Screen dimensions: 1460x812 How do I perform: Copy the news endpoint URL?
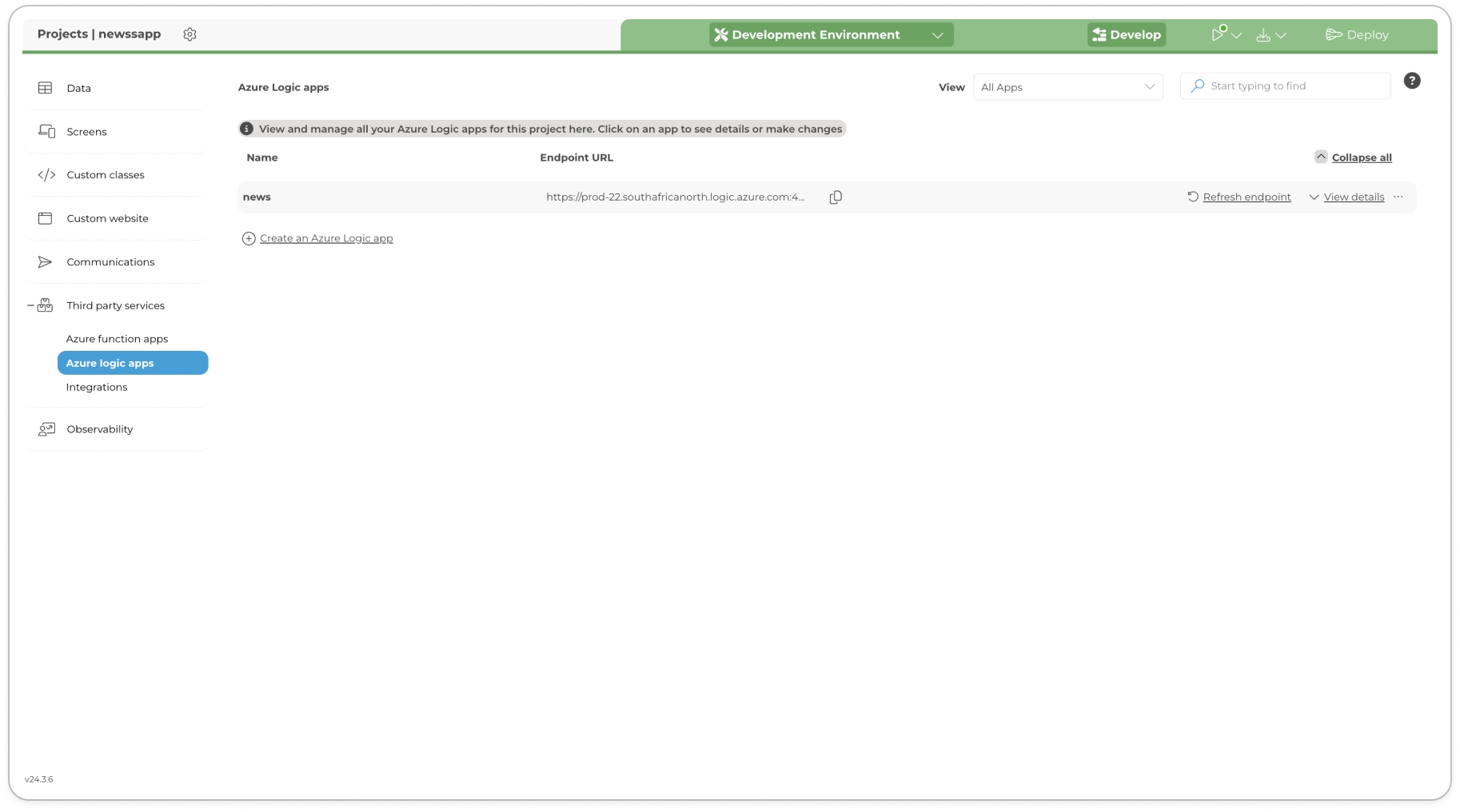pos(836,197)
